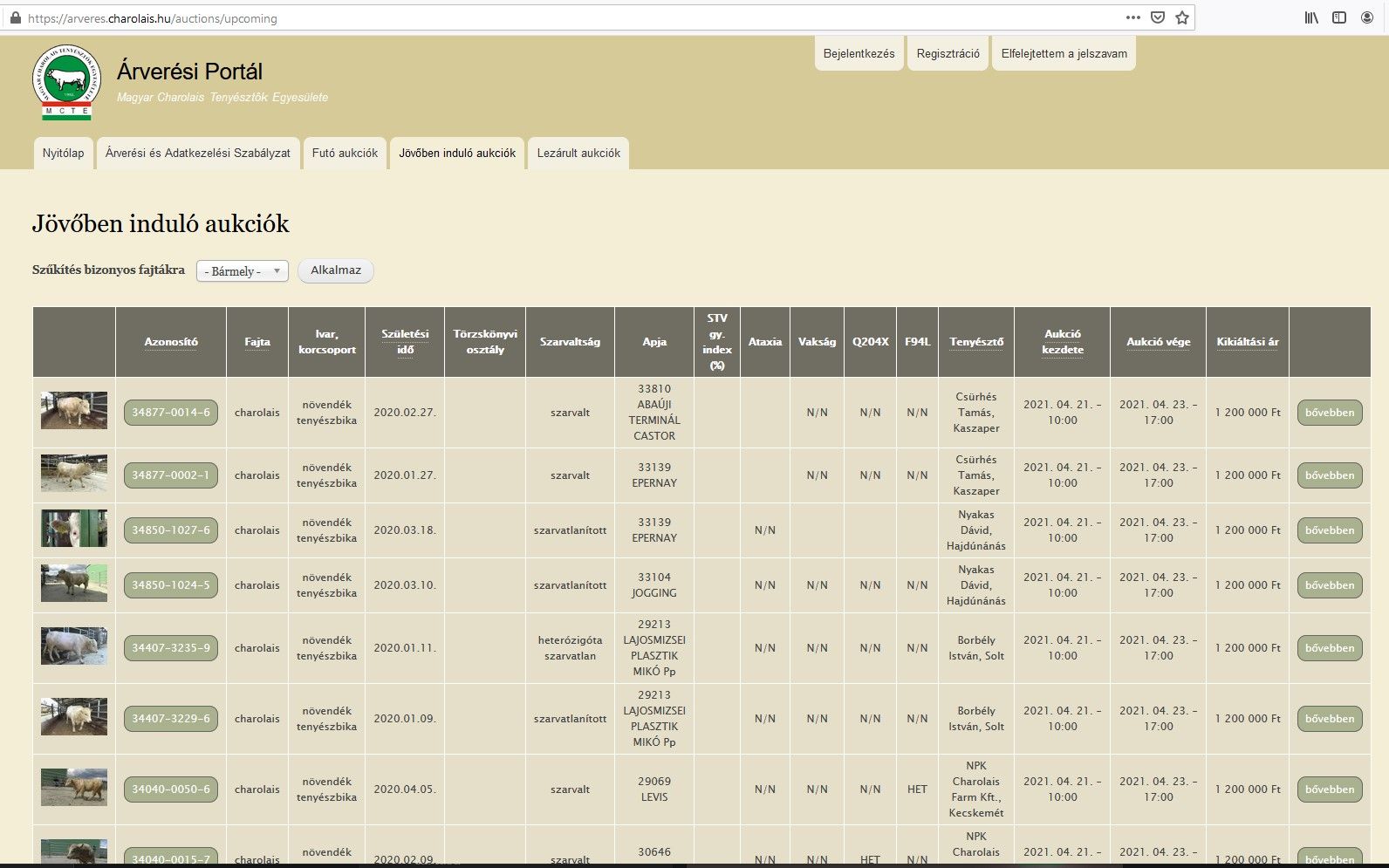Open the breed filter dropdown Bármely
Screen dimensions: 1389x868
click(242, 271)
